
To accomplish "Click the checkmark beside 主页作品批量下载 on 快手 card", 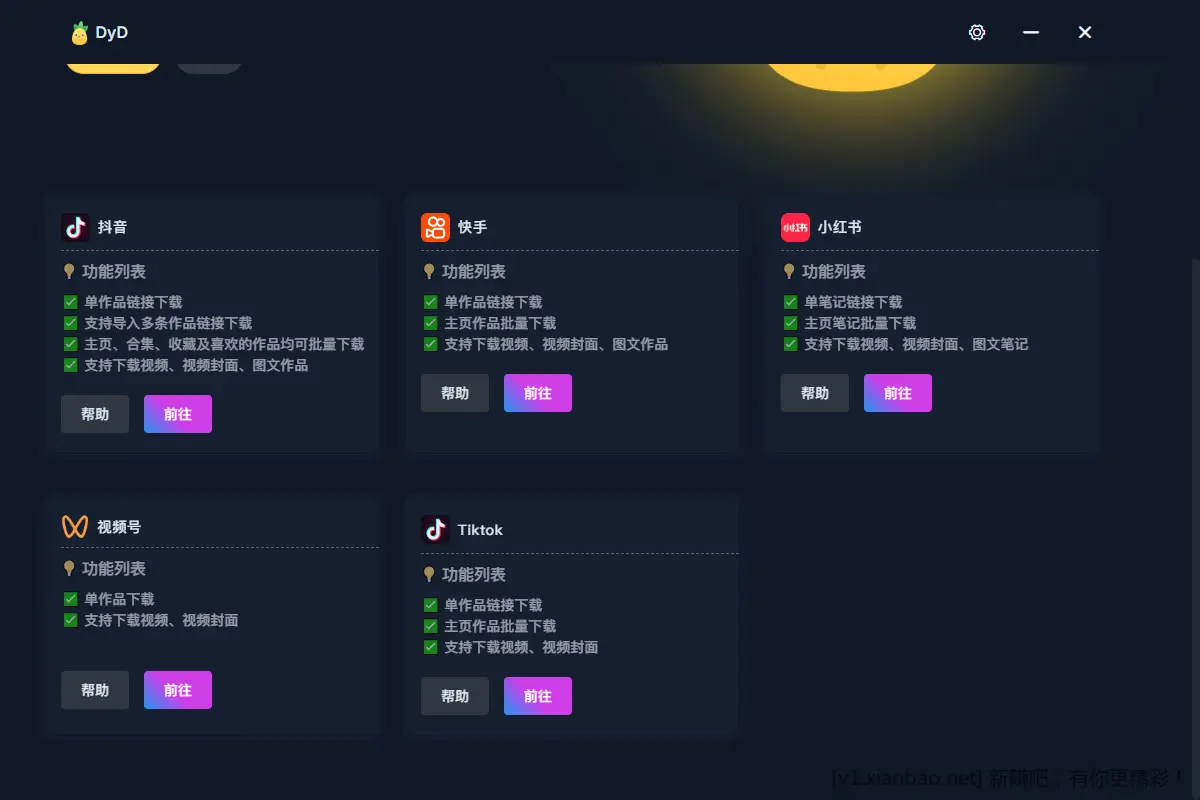I will [x=430, y=322].
